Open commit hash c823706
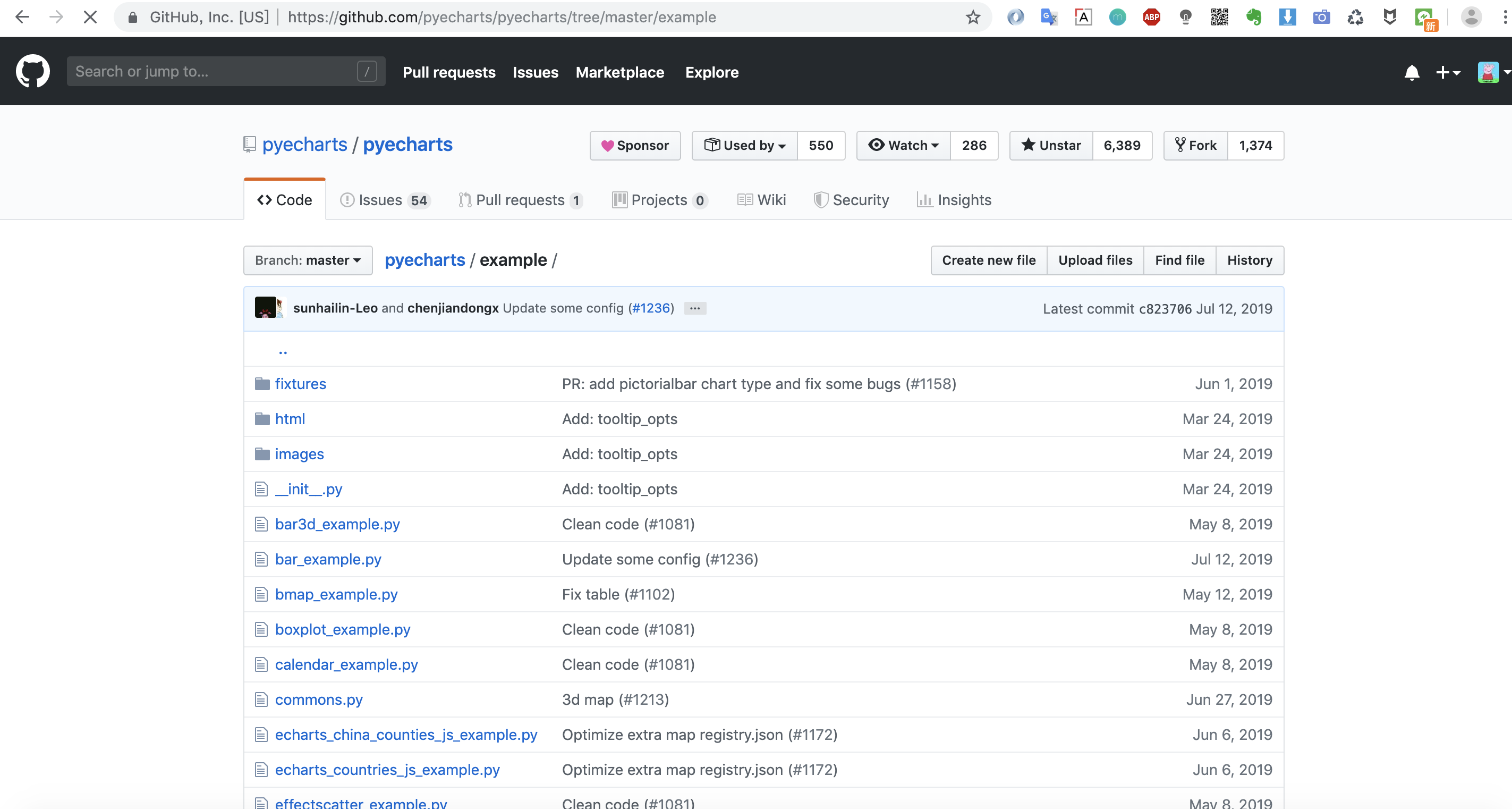Screen dimensions: 1512x809 [x=1165, y=309]
